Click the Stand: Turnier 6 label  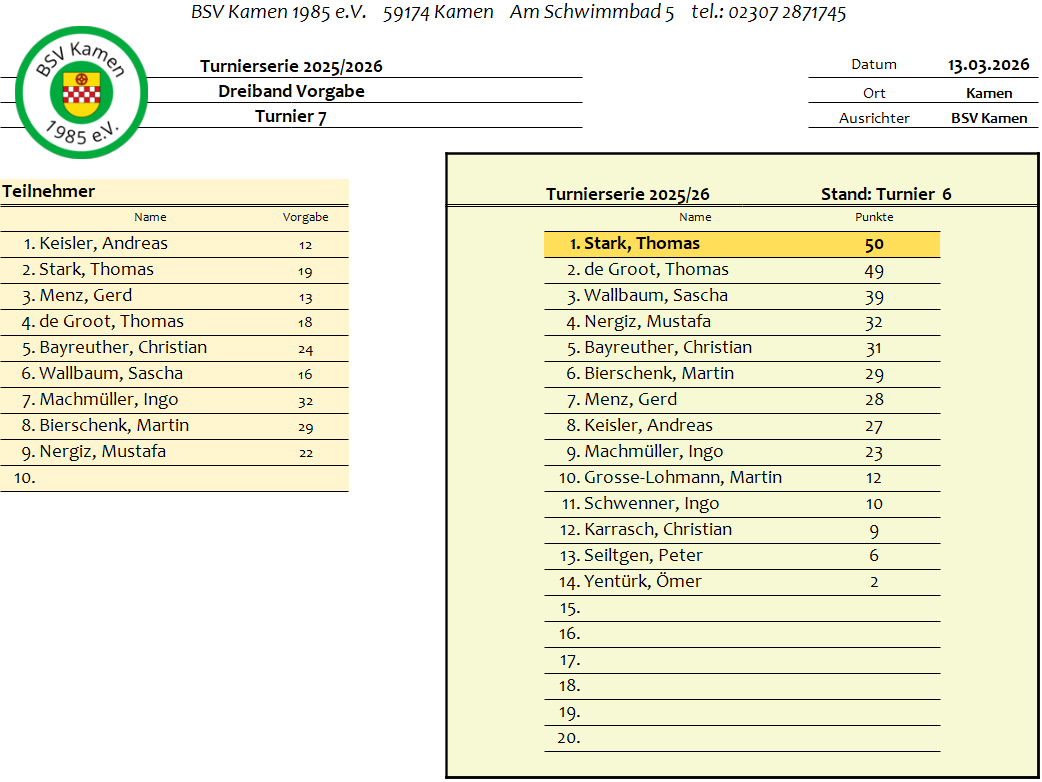885,194
